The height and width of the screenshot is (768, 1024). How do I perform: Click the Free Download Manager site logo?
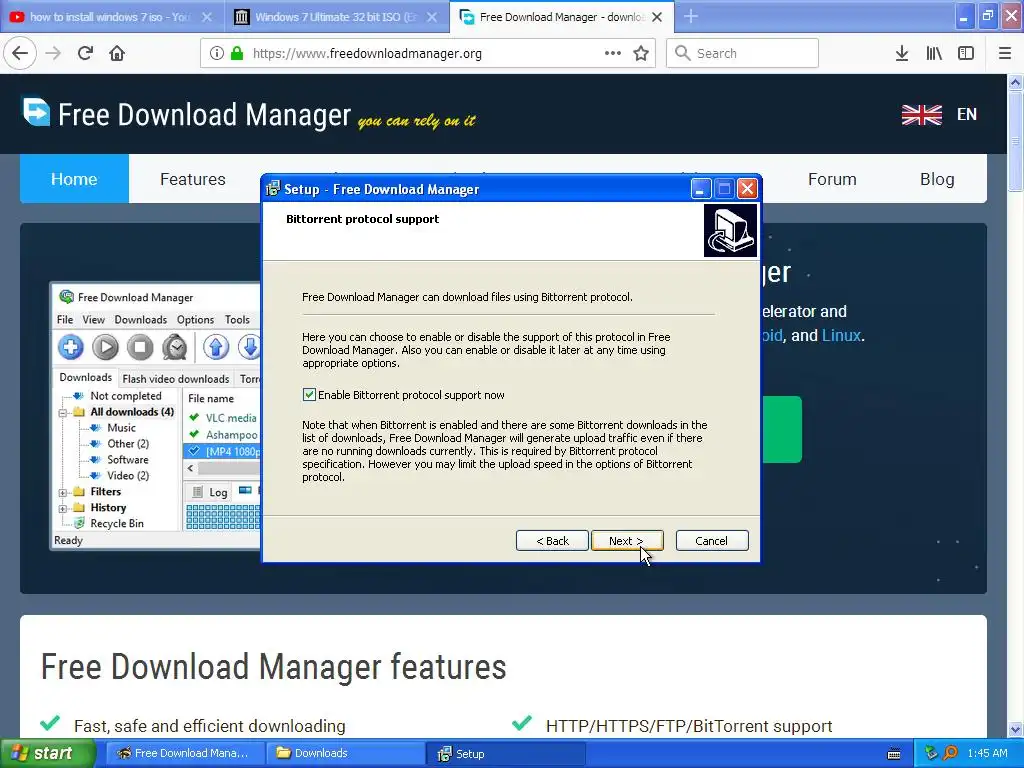pyautogui.click(x=36, y=112)
